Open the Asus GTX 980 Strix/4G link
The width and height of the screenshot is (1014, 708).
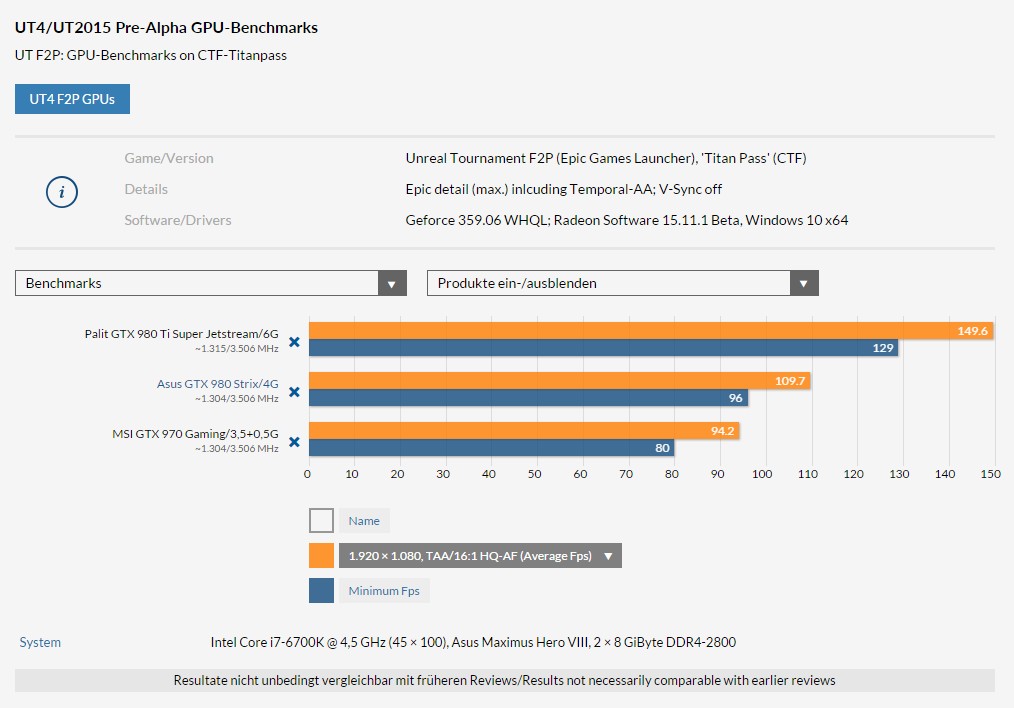point(217,383)
